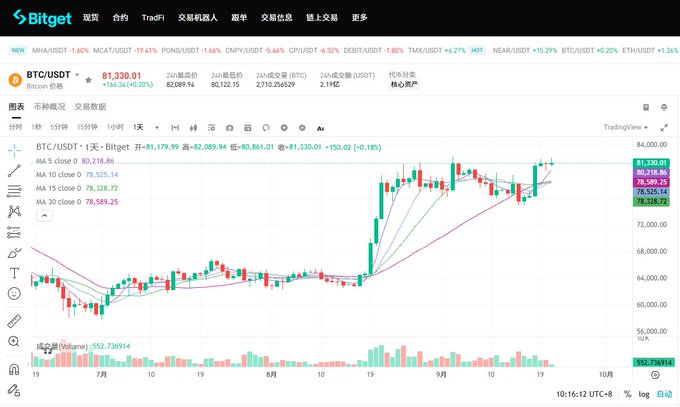Select the 15分钟 interval
Viewport: 680px width, 407px height.
[87, 127]
